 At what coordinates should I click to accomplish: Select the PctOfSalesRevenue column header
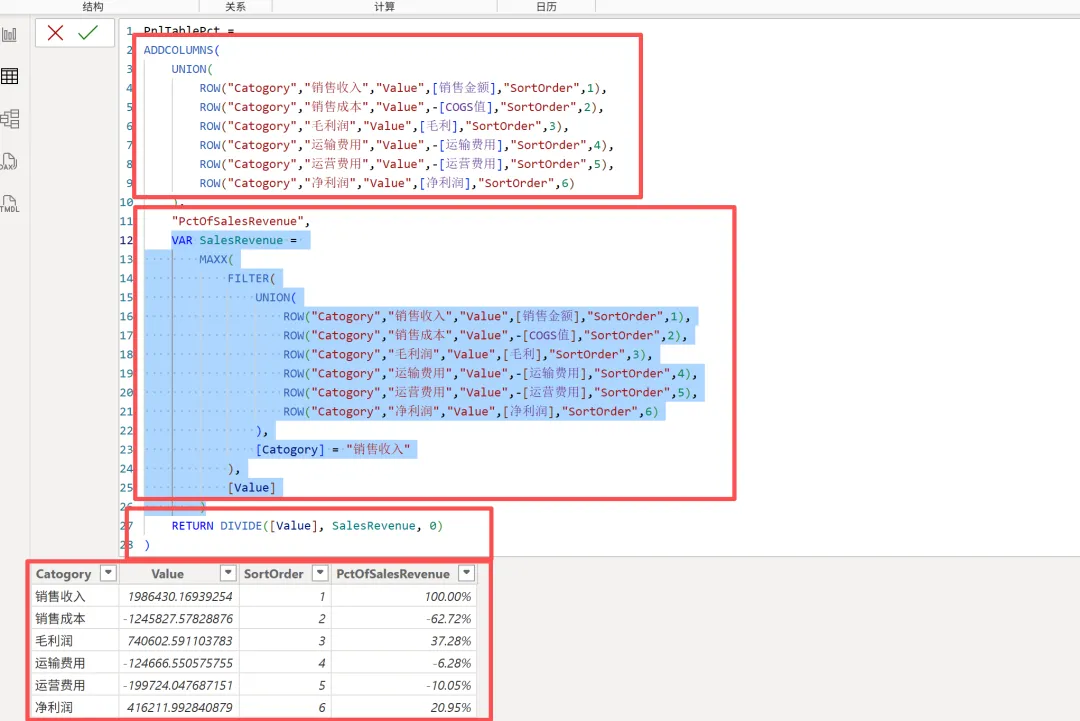[x=393, y=574]
